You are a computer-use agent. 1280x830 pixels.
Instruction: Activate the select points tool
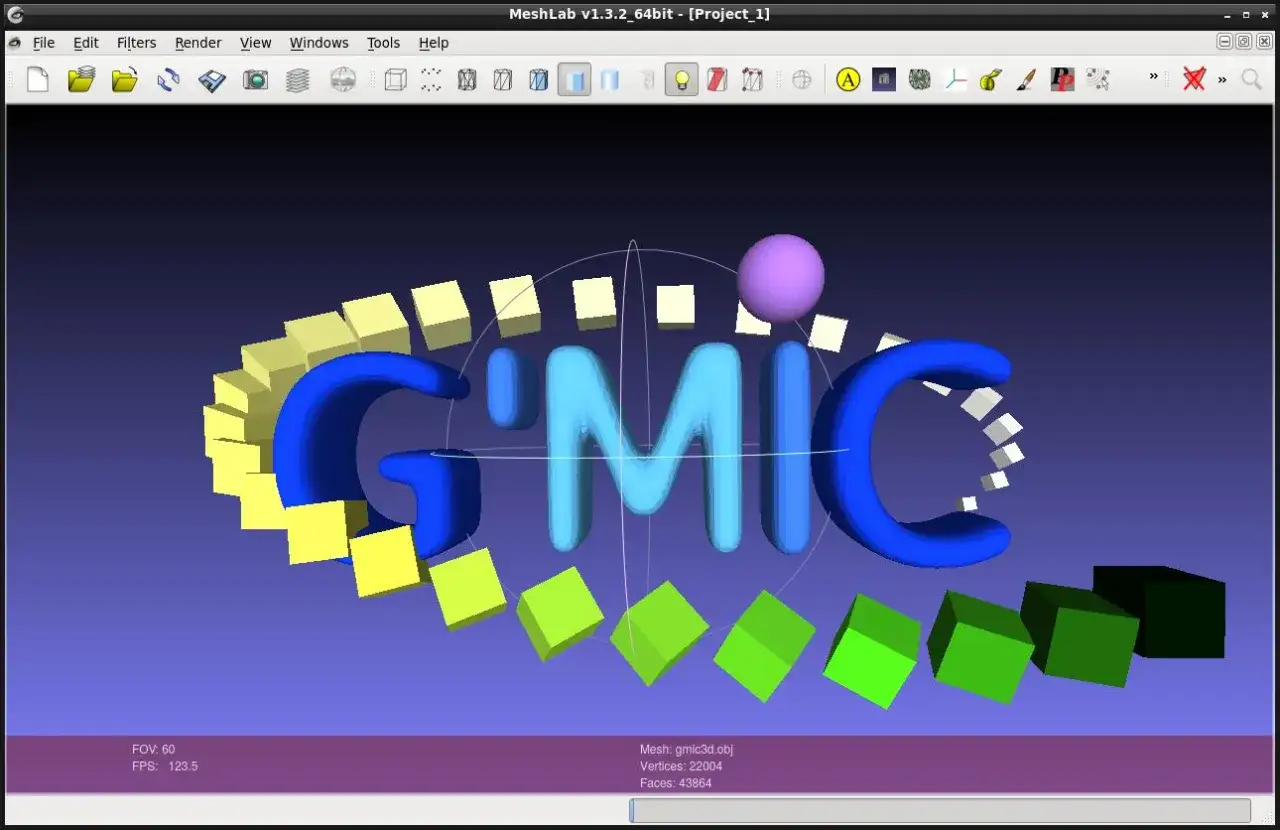click(1098, 79)
